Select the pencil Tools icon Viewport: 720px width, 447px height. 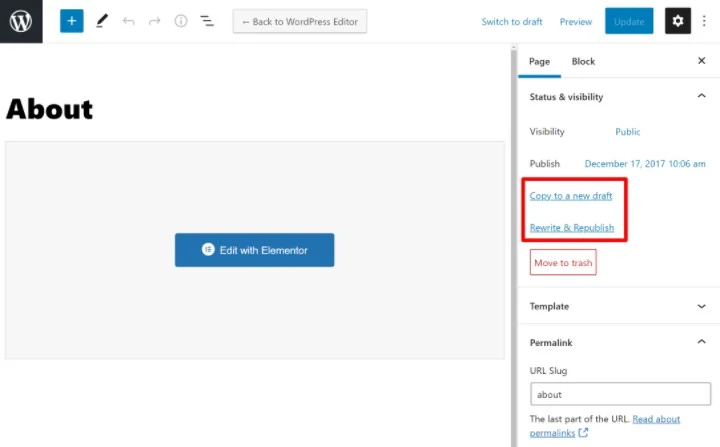pyautogui.click(x=101, y=21)
